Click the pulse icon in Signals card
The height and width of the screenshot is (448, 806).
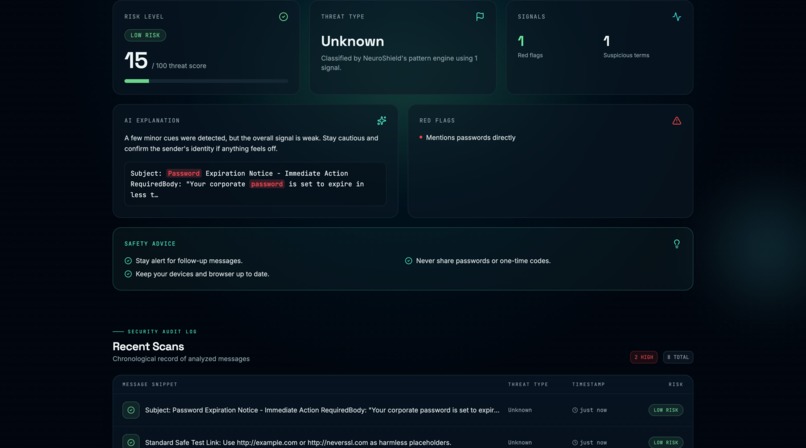(x=676, y=17)
